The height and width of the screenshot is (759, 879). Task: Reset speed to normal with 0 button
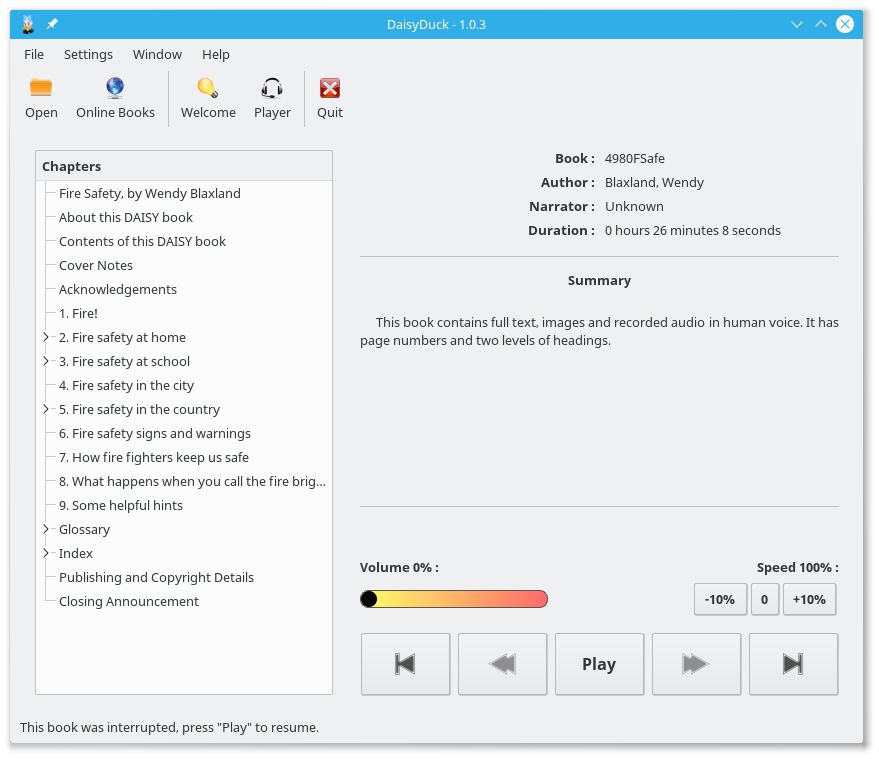click(764, 599)
